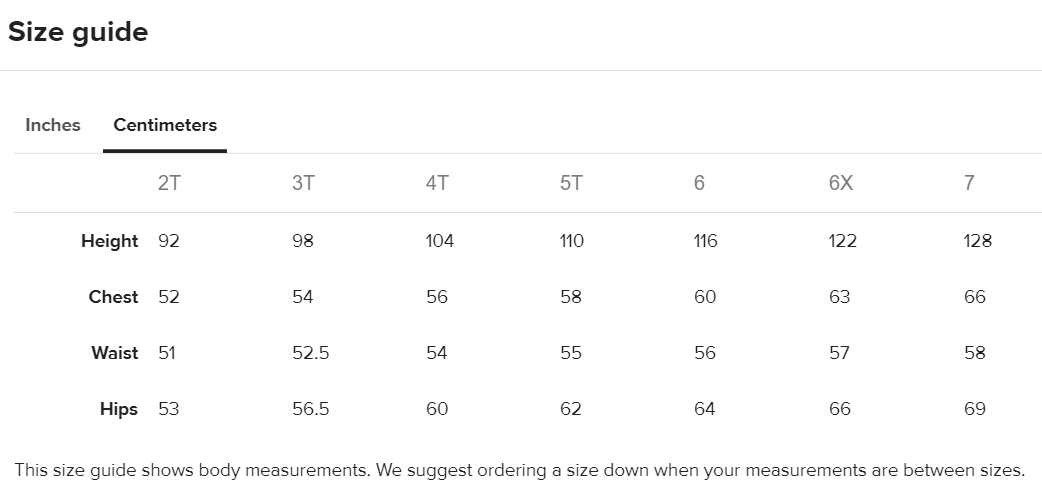
Task: Click the 6X size column header
Action: pos(841,183)
